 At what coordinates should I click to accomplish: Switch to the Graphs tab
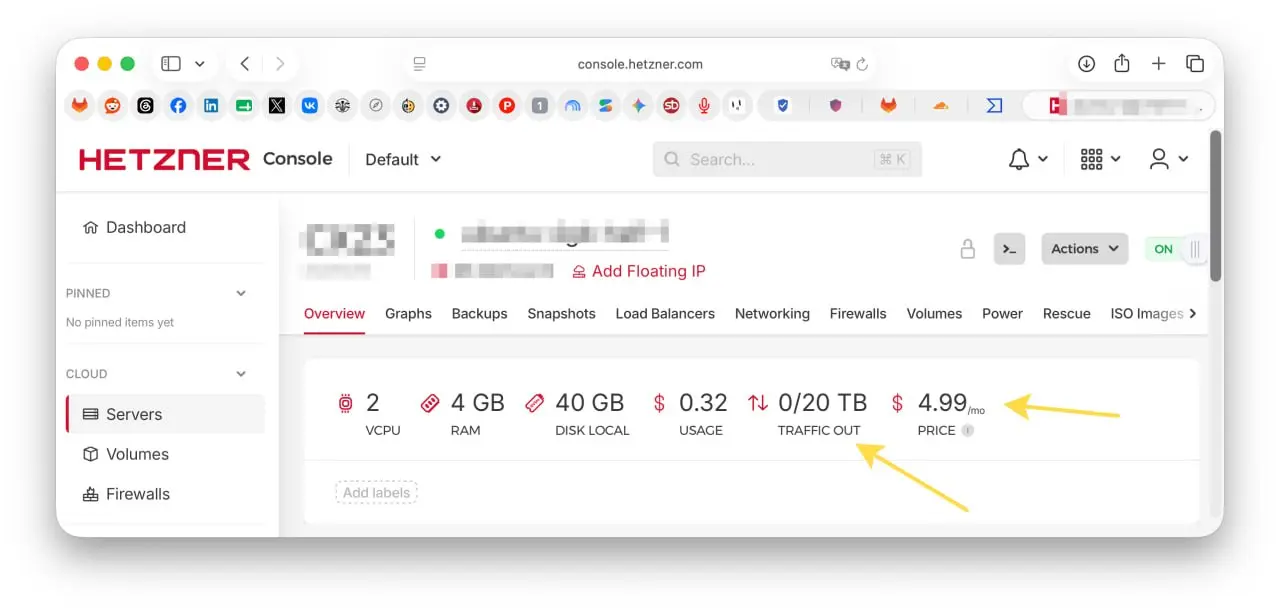tap(408, 313)
